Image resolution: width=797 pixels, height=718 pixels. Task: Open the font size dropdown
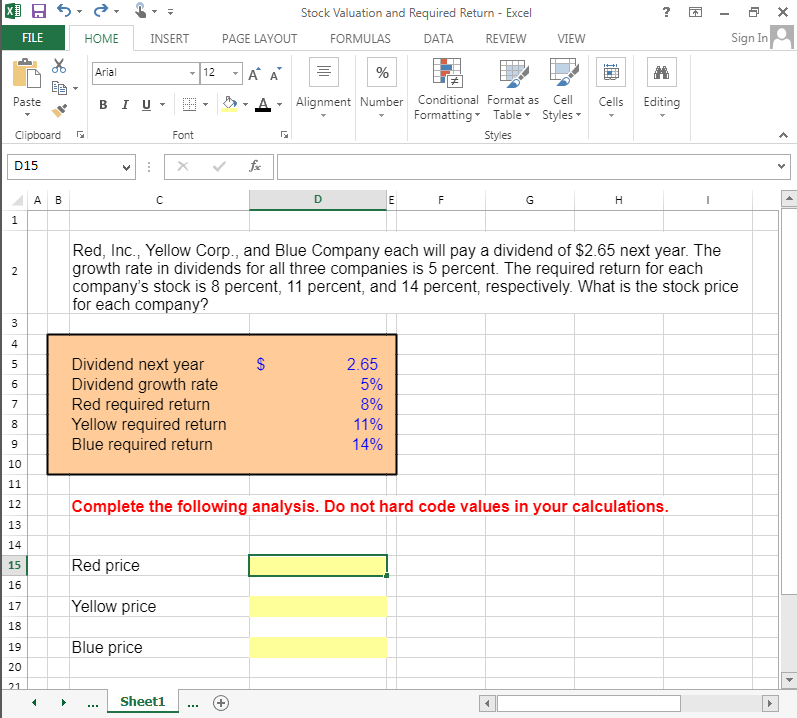[x=235, y=73]
